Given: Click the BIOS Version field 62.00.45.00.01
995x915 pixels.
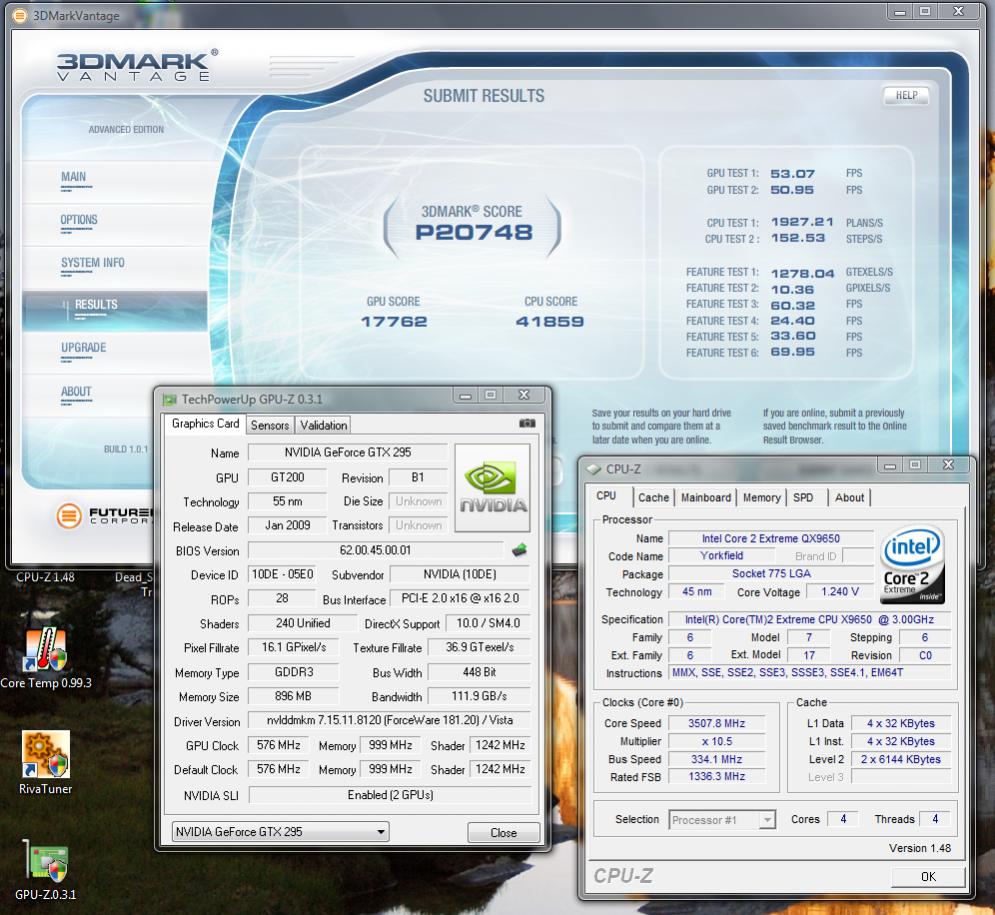Looking at the screenshot, I should click(x=375, y=550).
